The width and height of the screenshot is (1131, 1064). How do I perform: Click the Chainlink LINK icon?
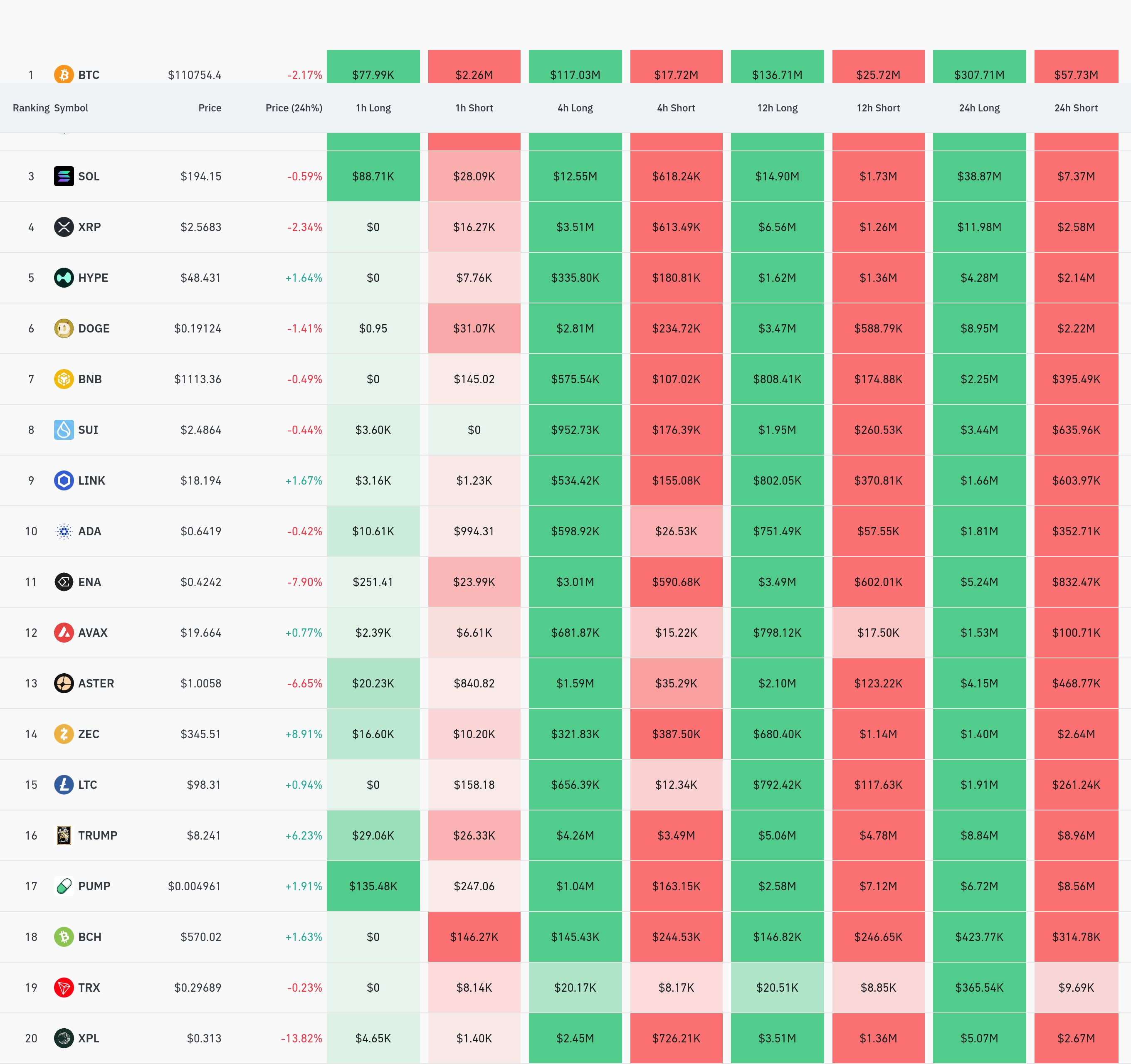tap(64, 480)
